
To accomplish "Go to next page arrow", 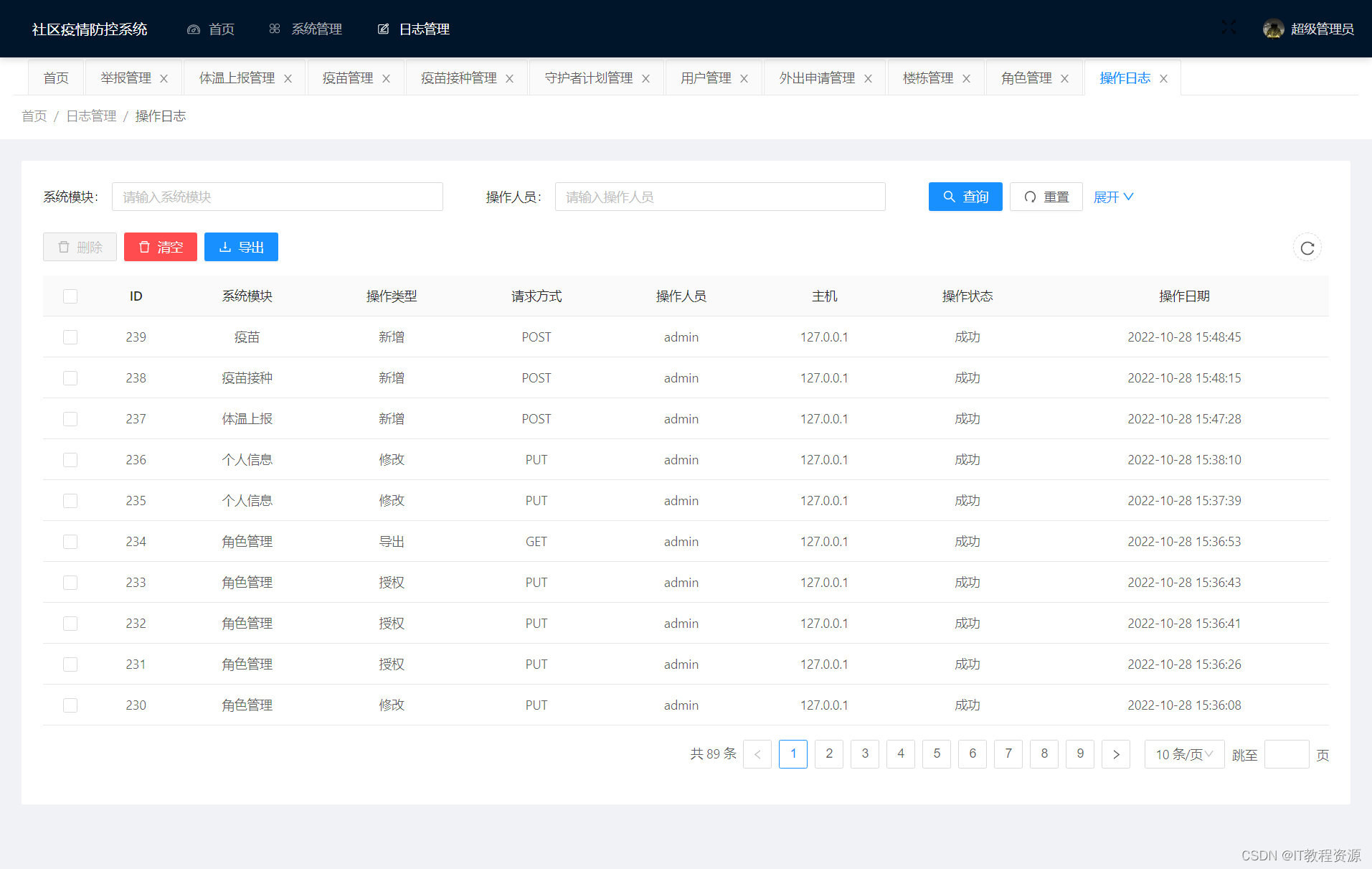I will (x=1116, y=754).
